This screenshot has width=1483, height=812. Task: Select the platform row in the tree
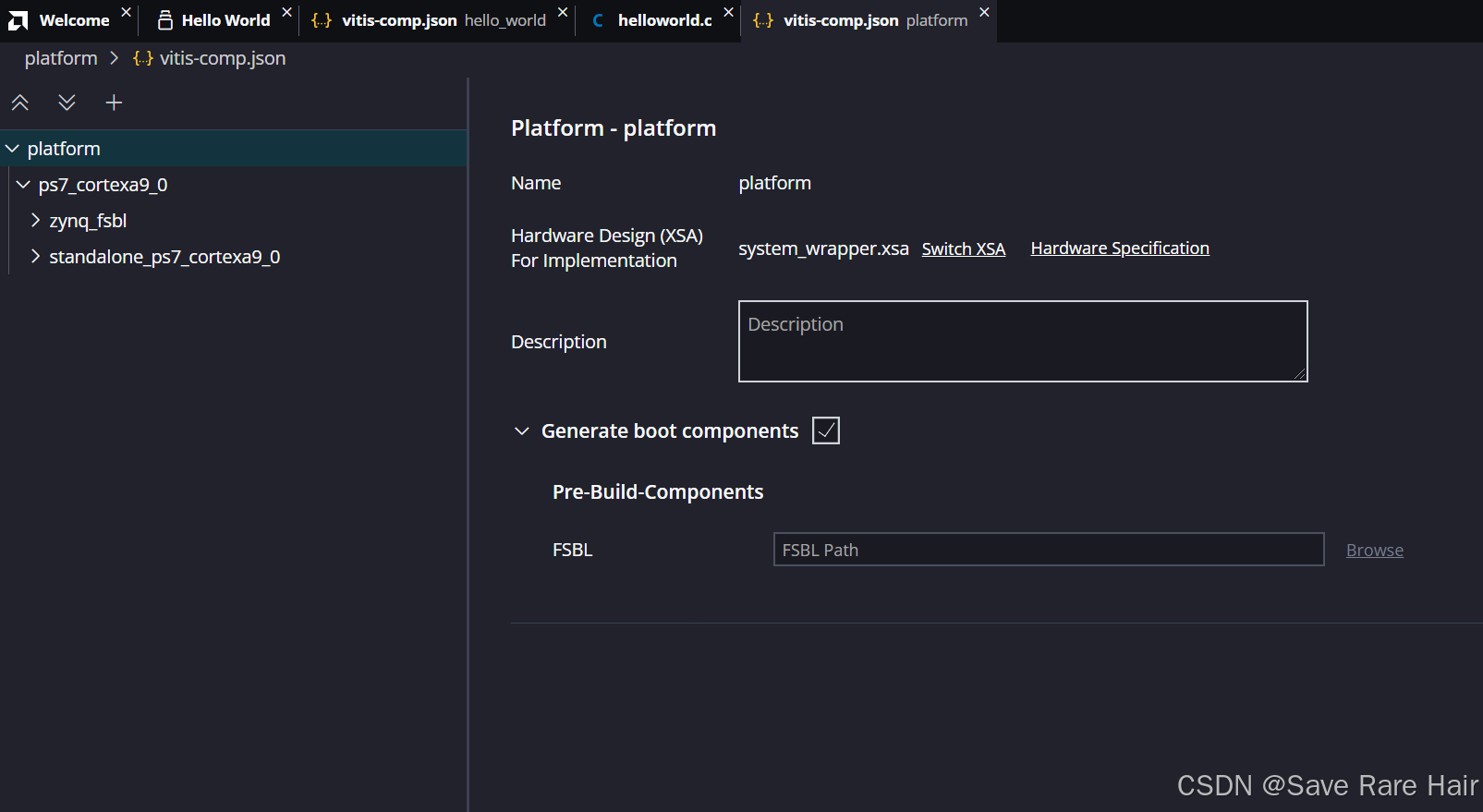pyautogui.click(x=234, y=149)
